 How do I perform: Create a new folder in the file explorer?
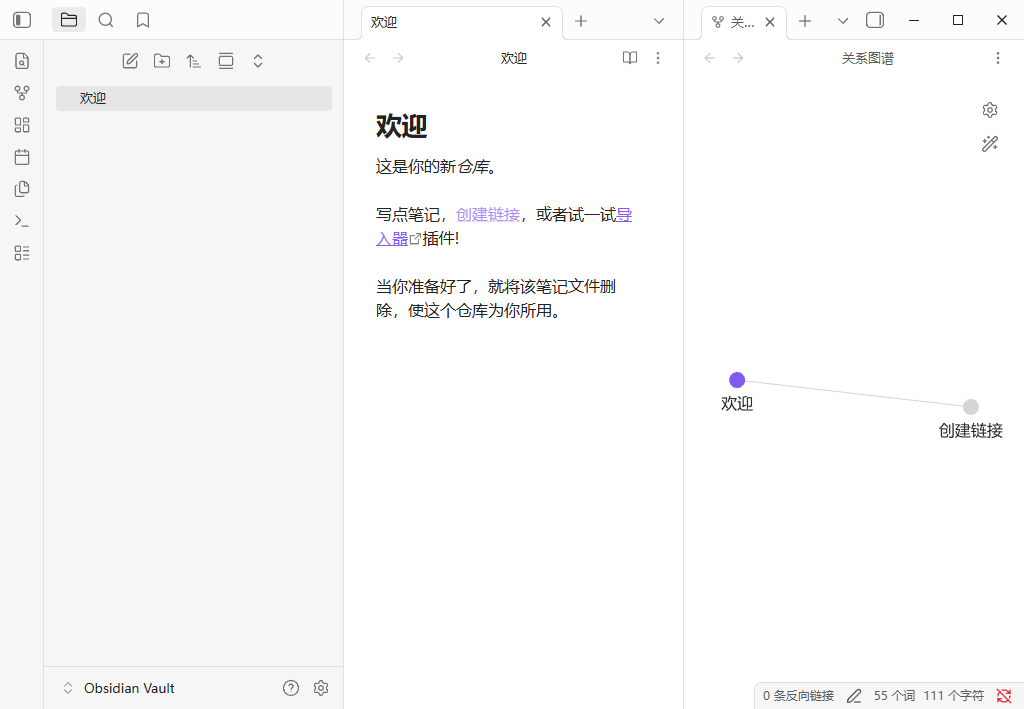click(x=161, y=60)
